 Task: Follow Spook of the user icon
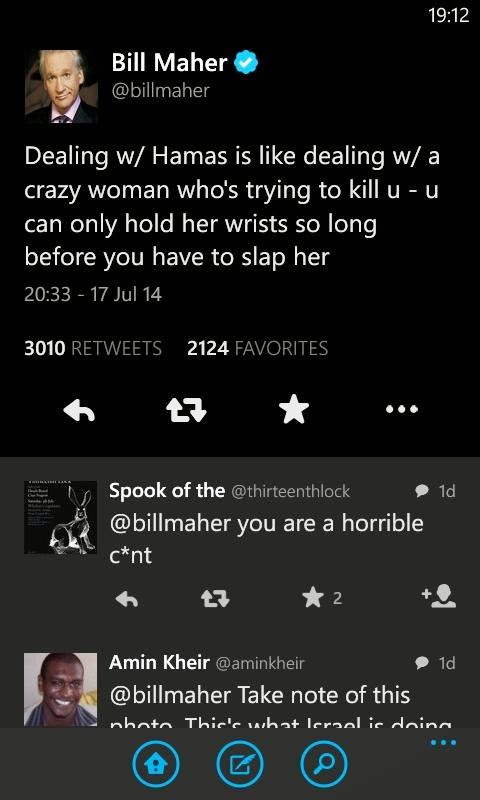point(439,597)
